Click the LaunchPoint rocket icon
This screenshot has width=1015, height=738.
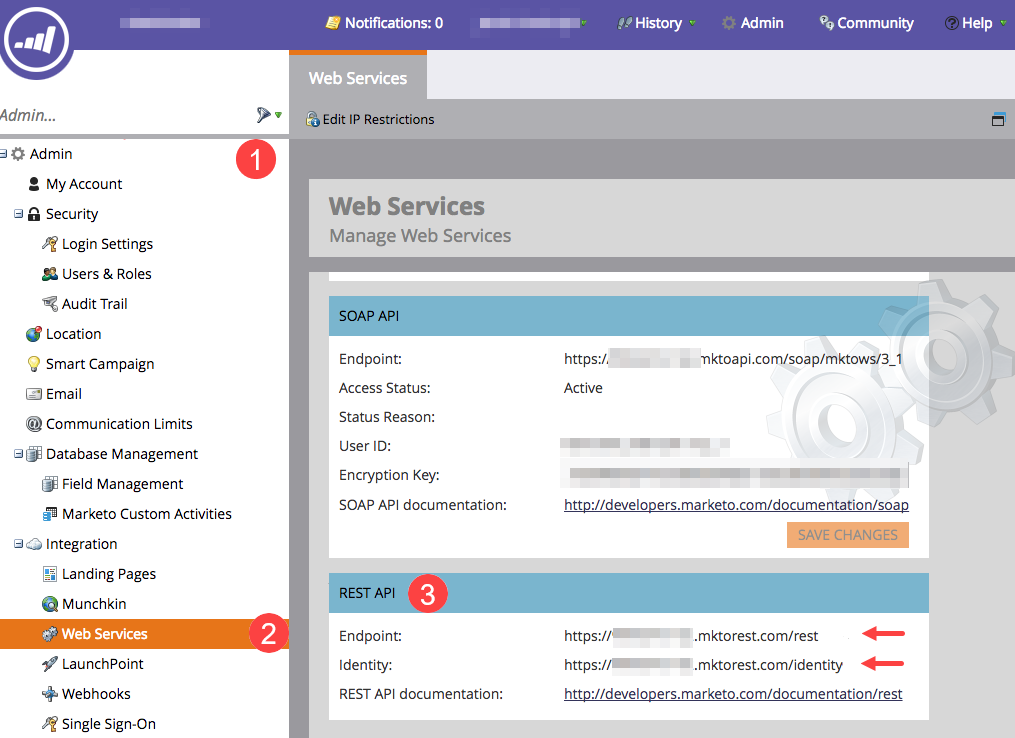click(50, 664)
